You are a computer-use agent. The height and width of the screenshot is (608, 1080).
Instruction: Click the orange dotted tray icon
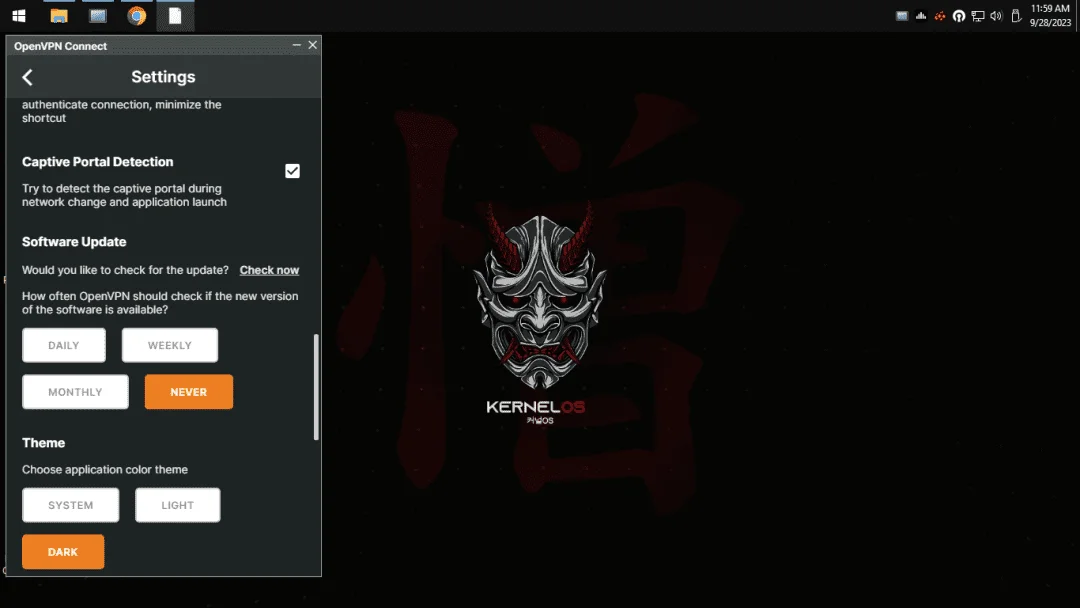(x=939, y=16)
